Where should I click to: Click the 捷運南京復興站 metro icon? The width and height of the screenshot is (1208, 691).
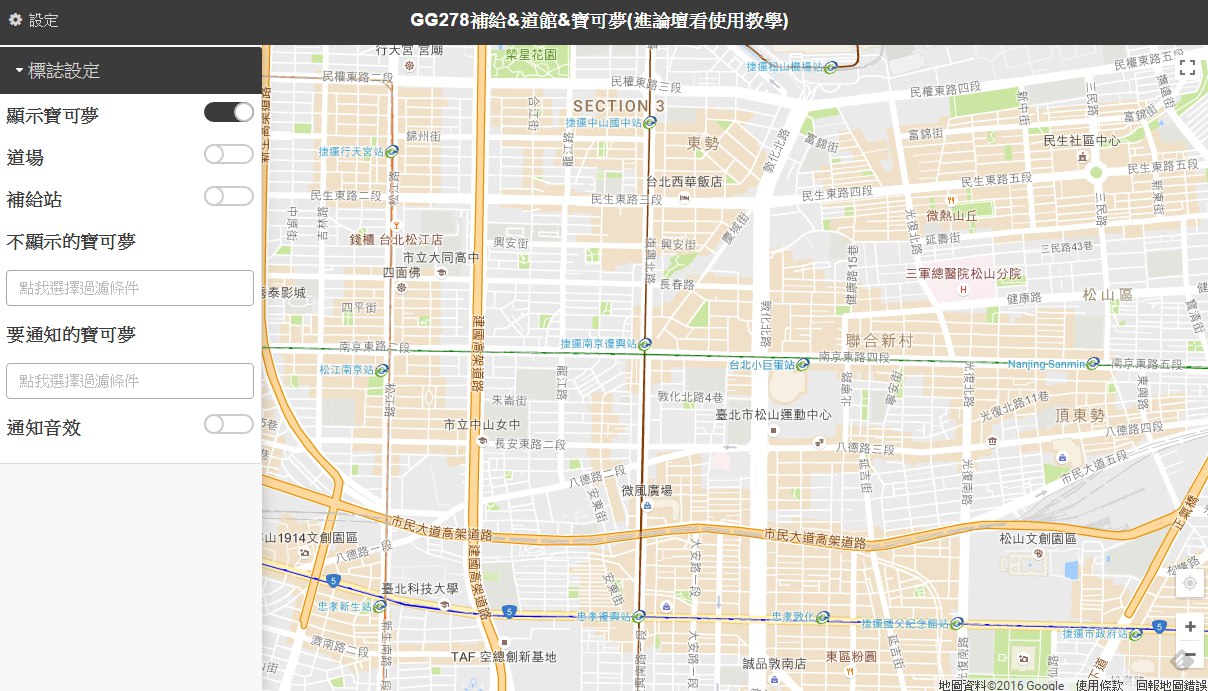645,343
